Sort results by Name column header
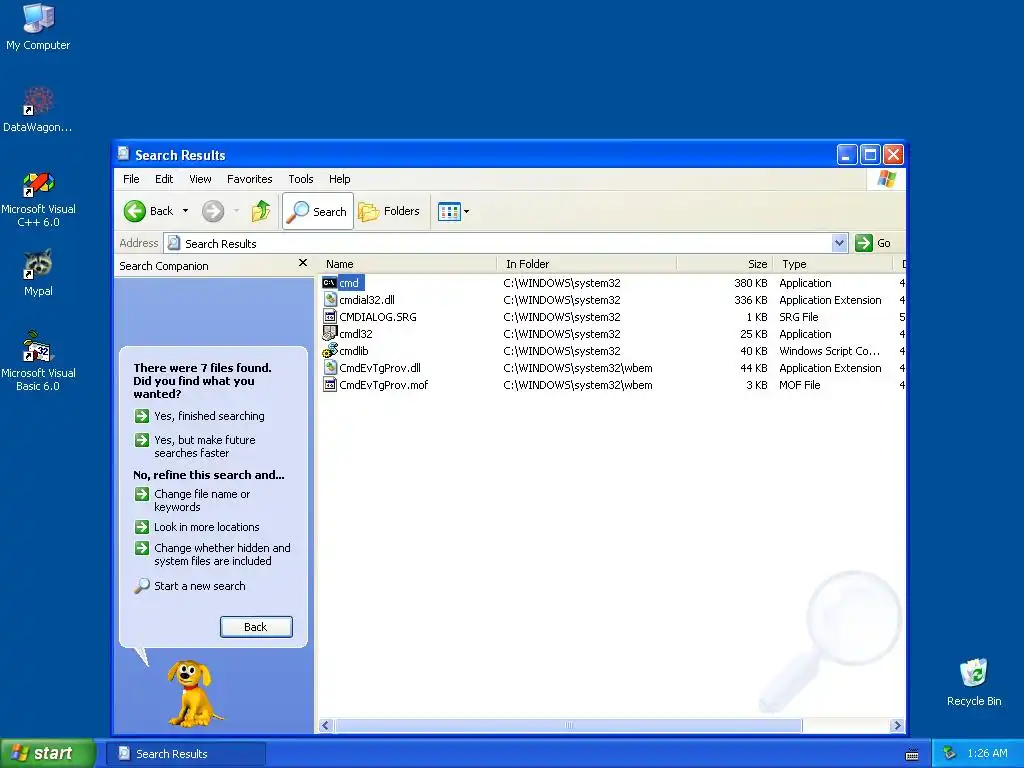The height and width of the screenshot is (768, 1024). tap(407, 264)
